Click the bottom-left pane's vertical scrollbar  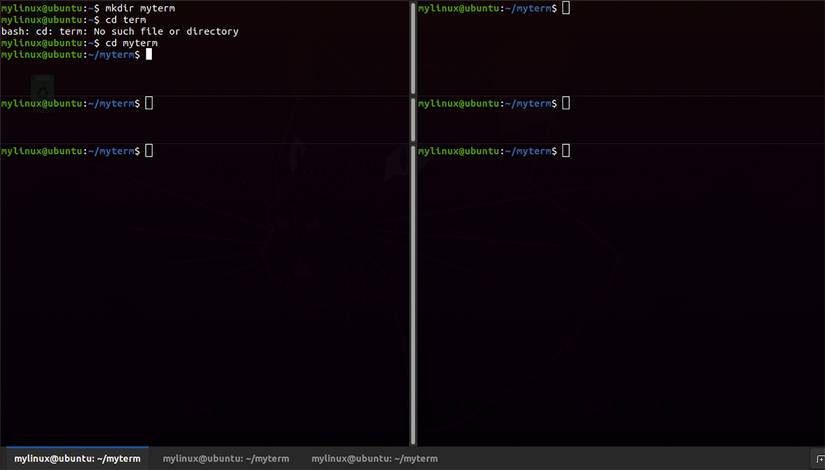tap(413, 296)
